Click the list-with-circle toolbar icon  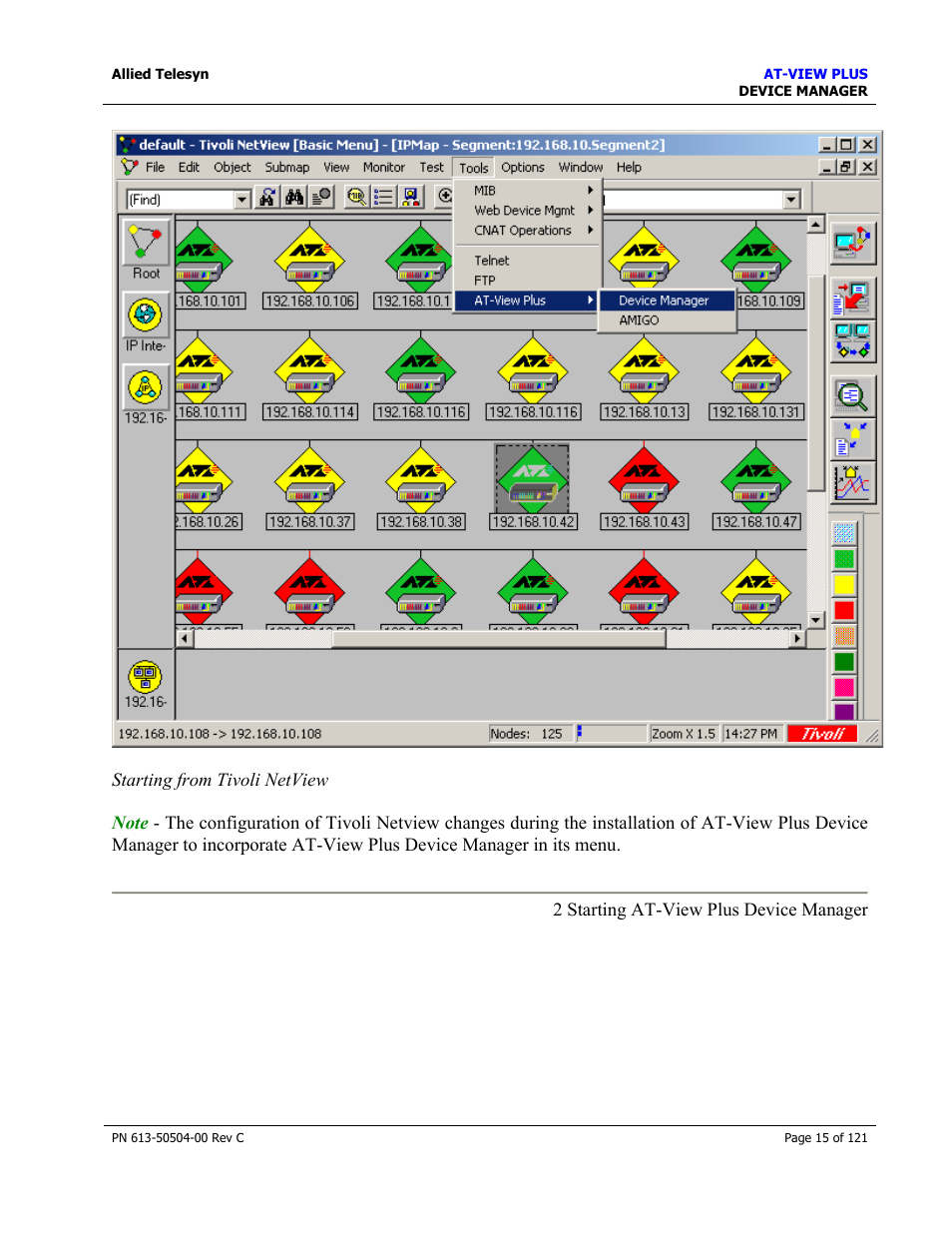321,198
